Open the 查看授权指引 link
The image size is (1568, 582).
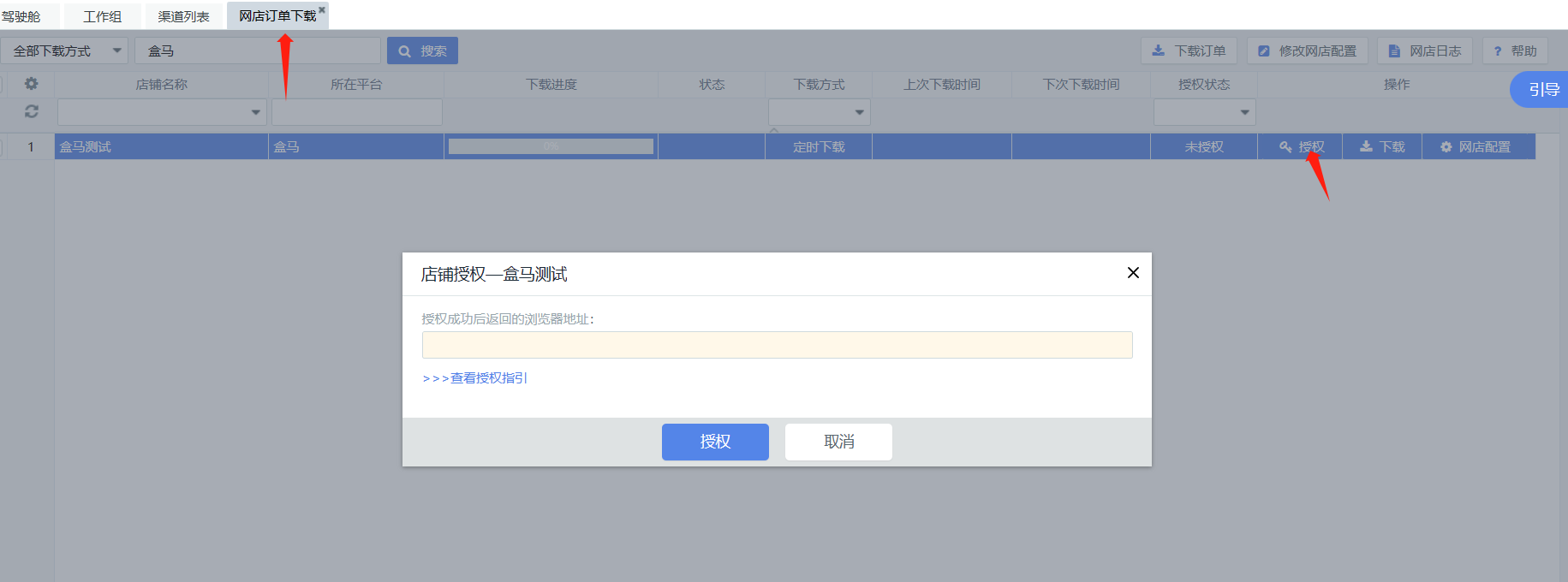(475, 378)
